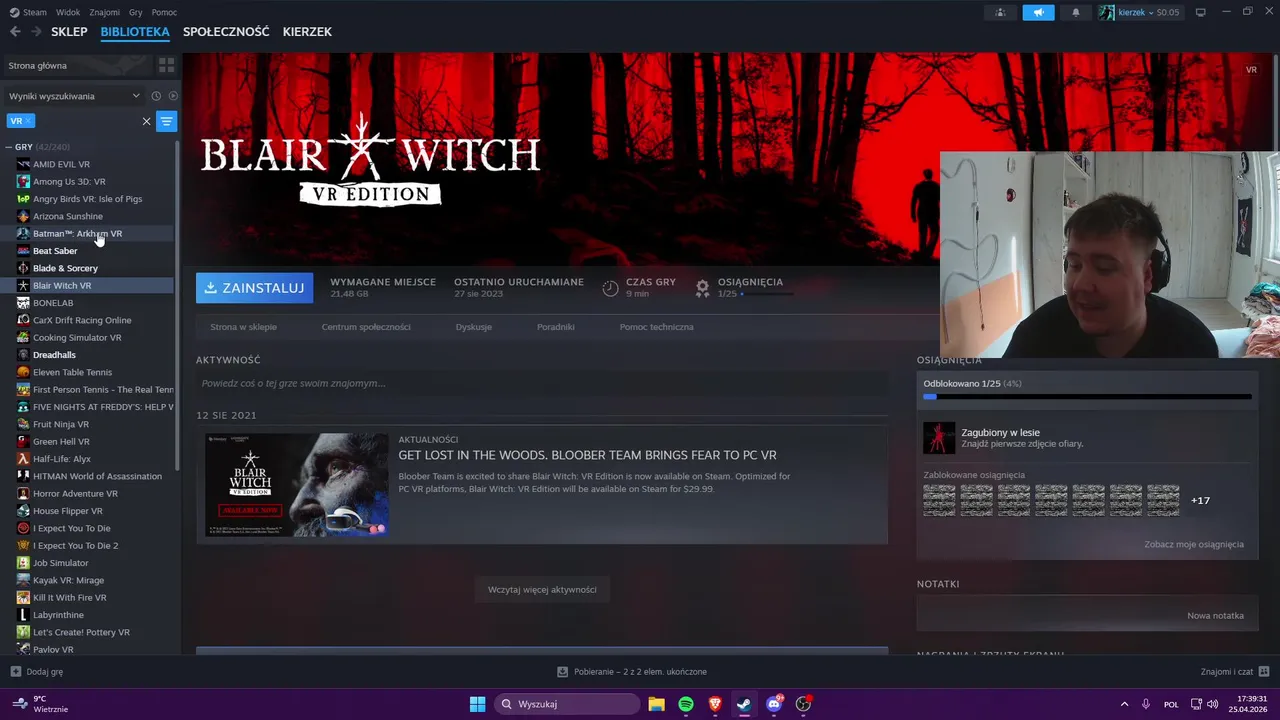This screenshot has width=1280, height=720.
Task: Open the KIERZEK profile tab
Action: [x=307, y=32]
